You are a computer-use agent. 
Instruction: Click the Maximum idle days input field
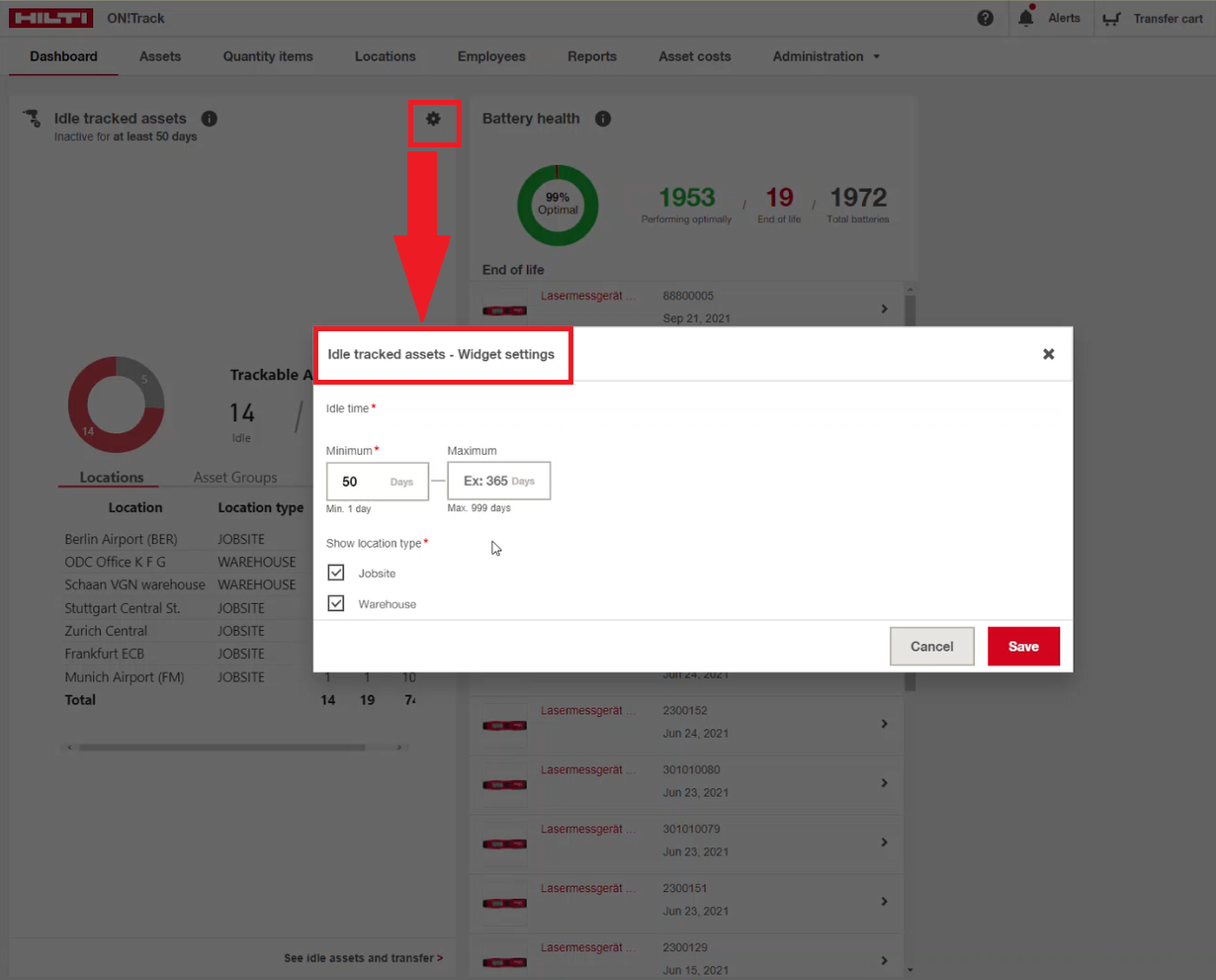pos(498,482)
